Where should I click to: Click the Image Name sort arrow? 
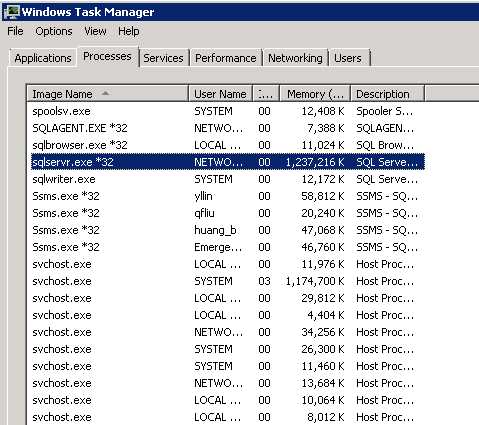[x=105, y=93]
